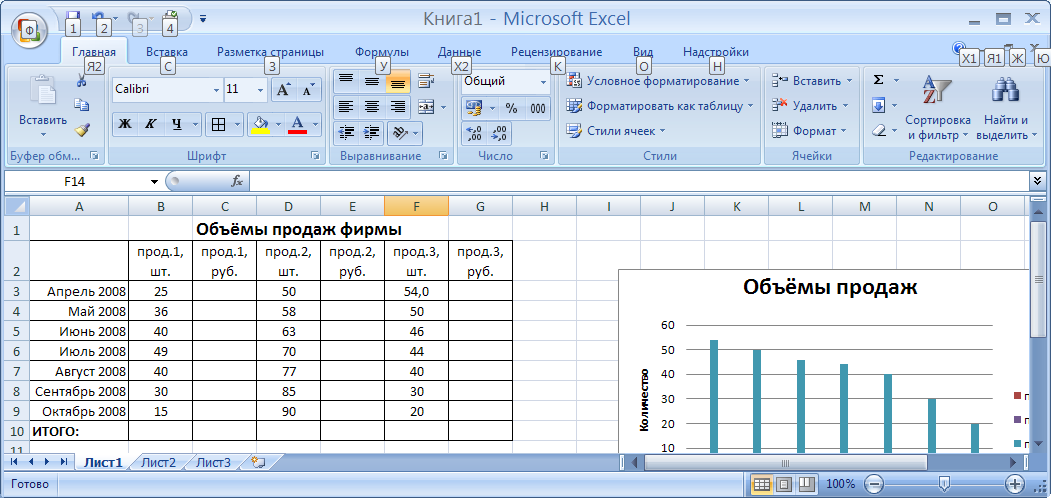Toggle Italic (К) formatting

click(x=151, y=124)
